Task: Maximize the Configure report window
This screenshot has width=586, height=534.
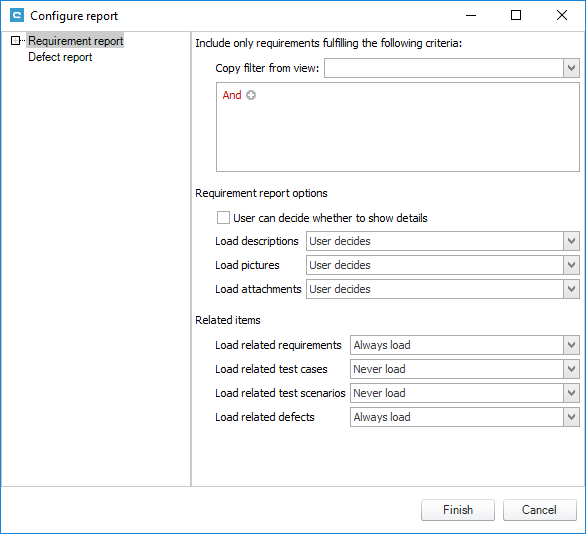Action: click(516, 15)
